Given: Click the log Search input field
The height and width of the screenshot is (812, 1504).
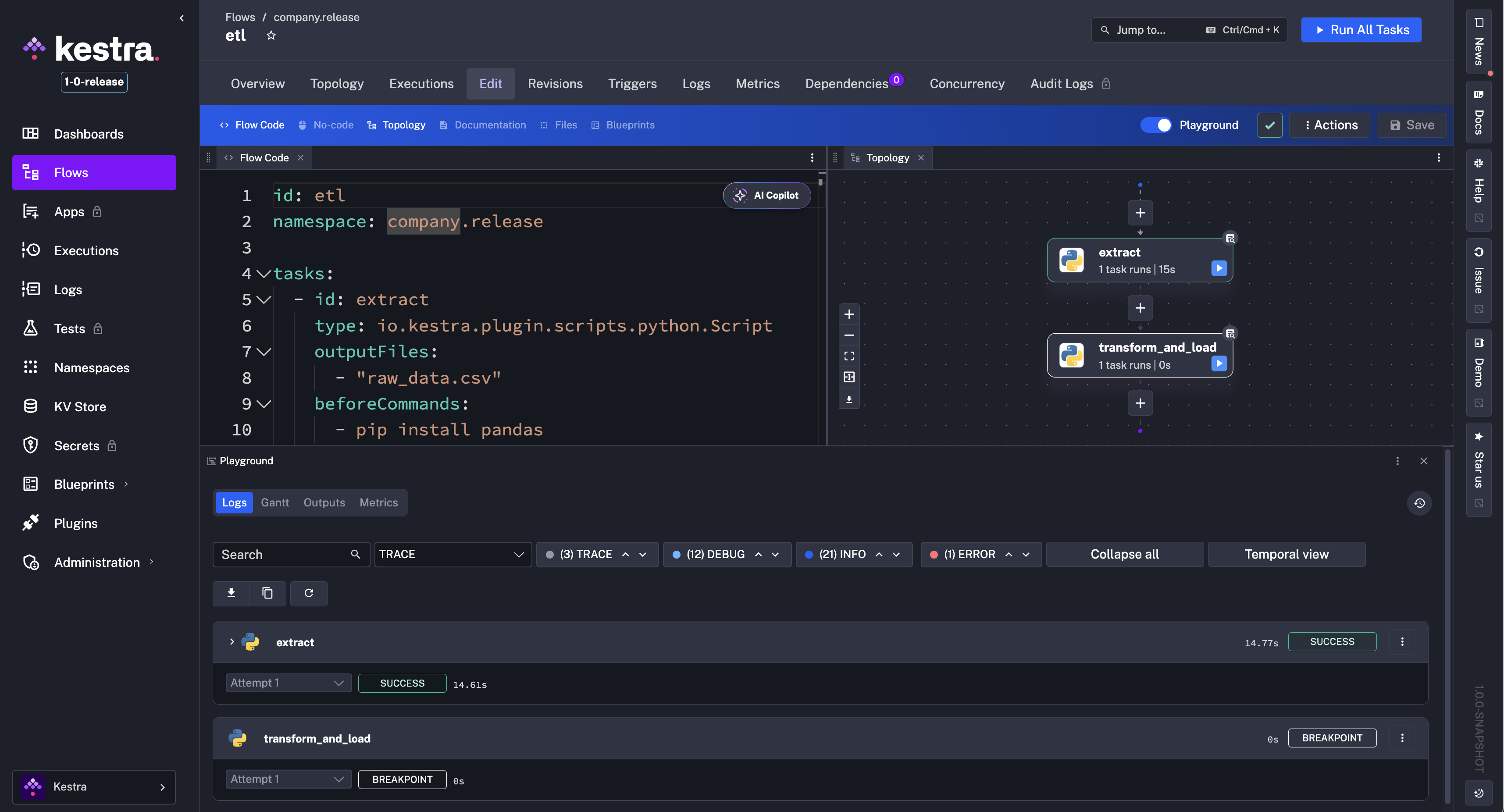Looking at the screenshot, I should click(283, 554).
